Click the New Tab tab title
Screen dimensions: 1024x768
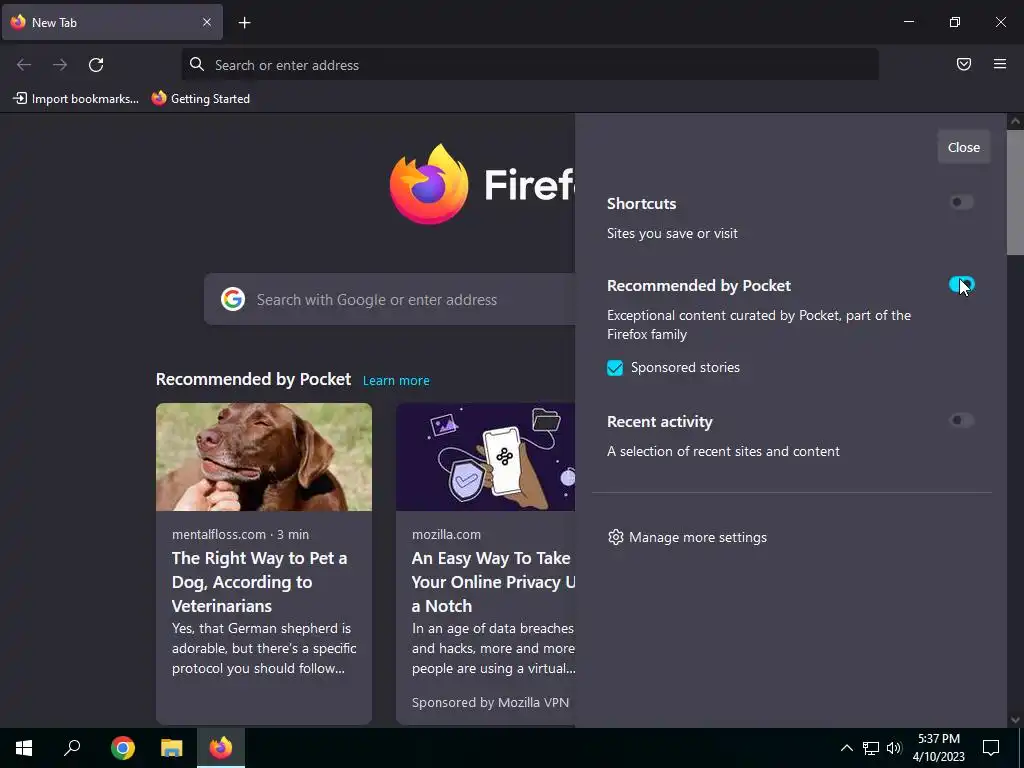[x=54, y=23]
